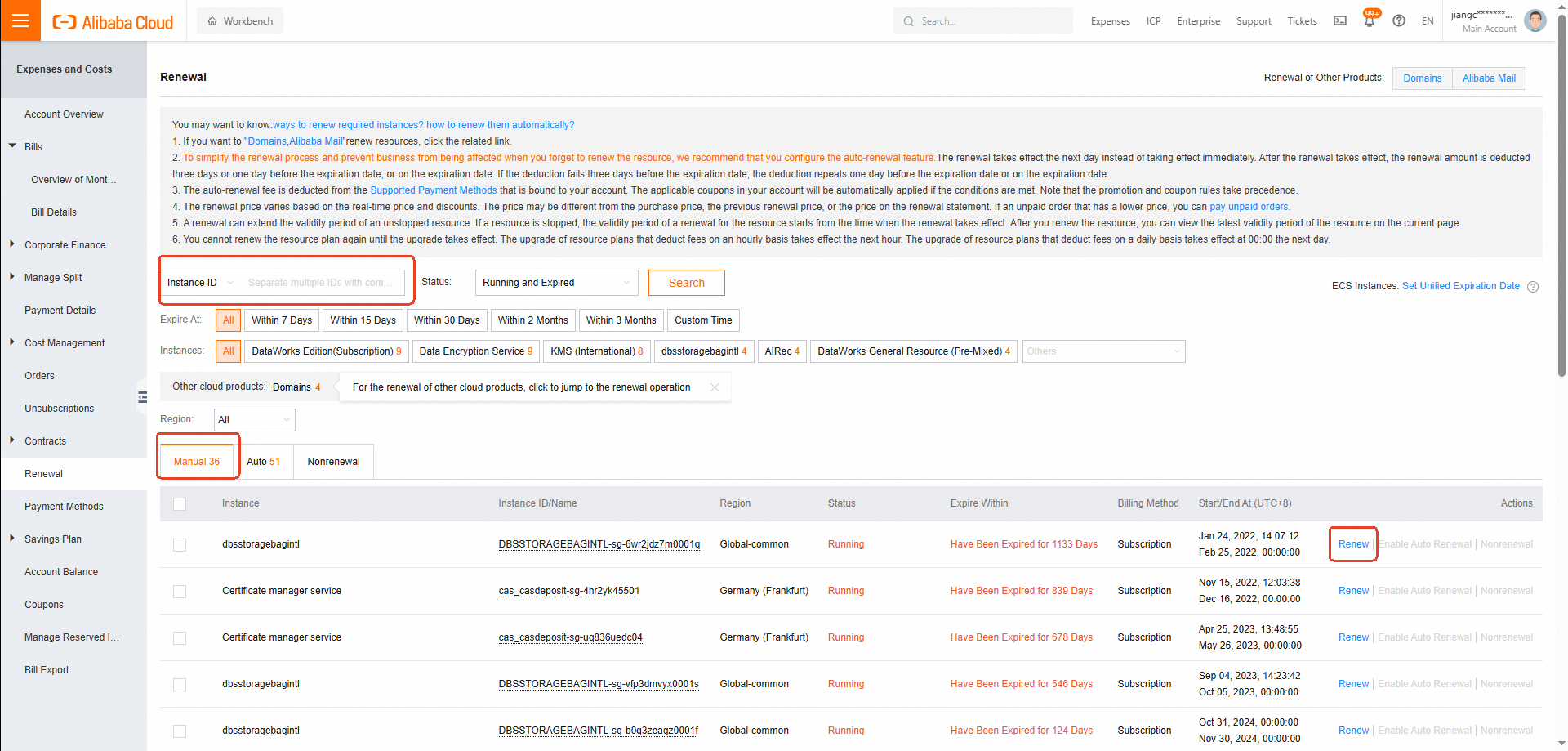The height and width of the screenshot is (751, 1568).
Task: Expand Corporate Finance in the sidebar
Action: tap(12, 244)
